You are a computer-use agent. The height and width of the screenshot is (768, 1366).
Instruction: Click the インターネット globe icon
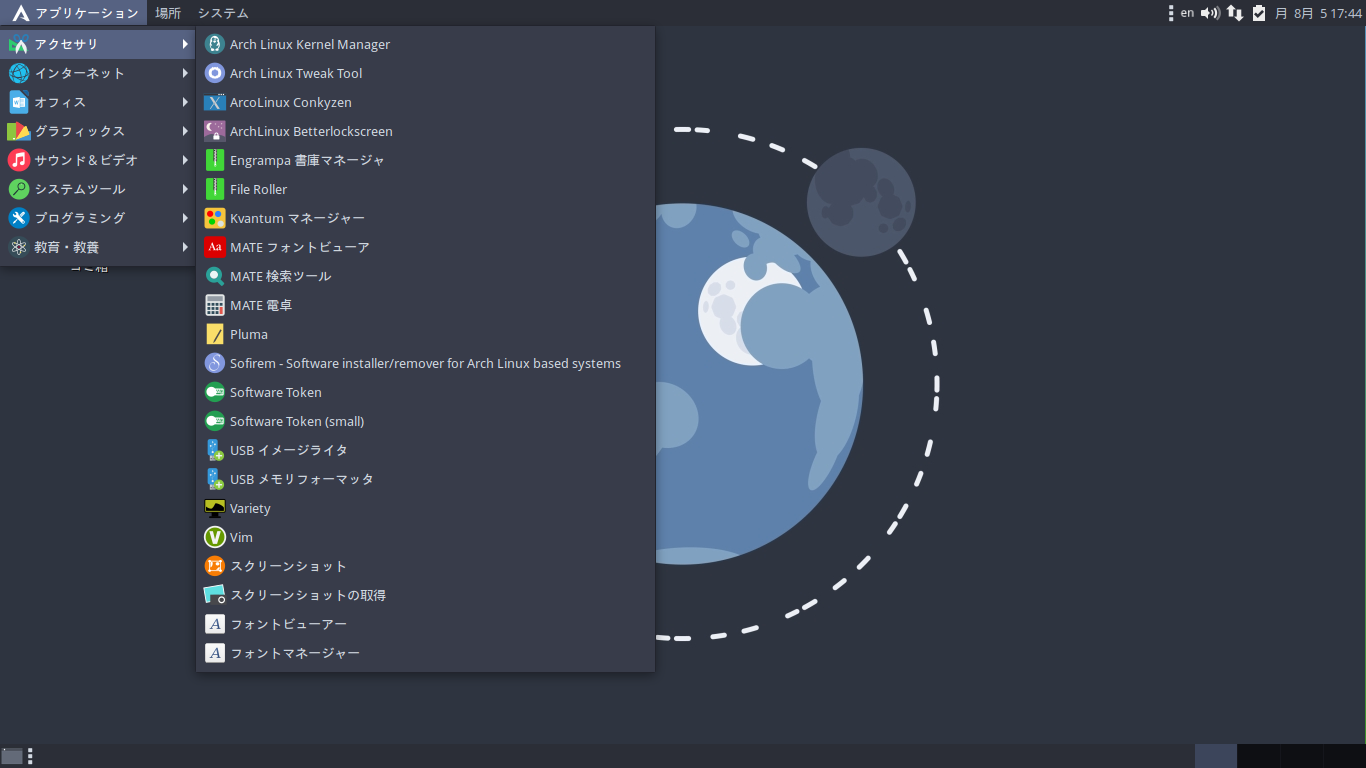tap(19, 73)
